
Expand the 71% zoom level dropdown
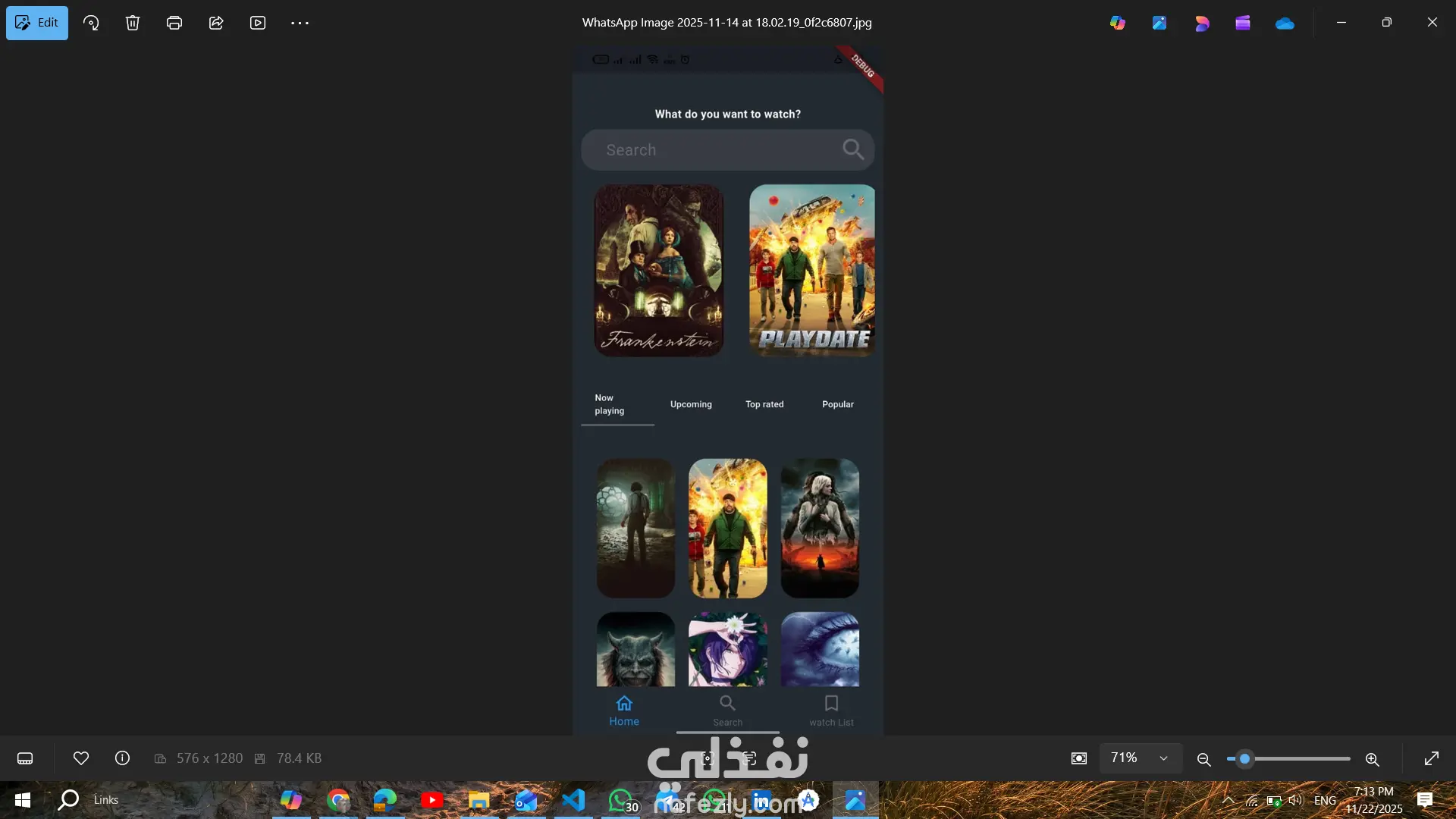point(1163,758)
